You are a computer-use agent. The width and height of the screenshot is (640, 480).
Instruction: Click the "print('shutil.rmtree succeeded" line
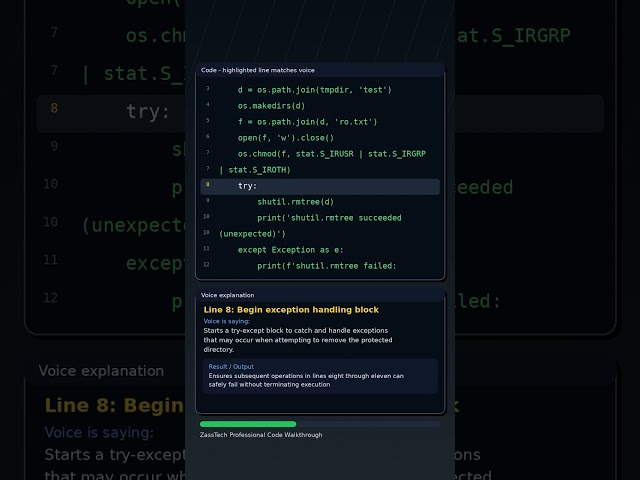point(329,218)
